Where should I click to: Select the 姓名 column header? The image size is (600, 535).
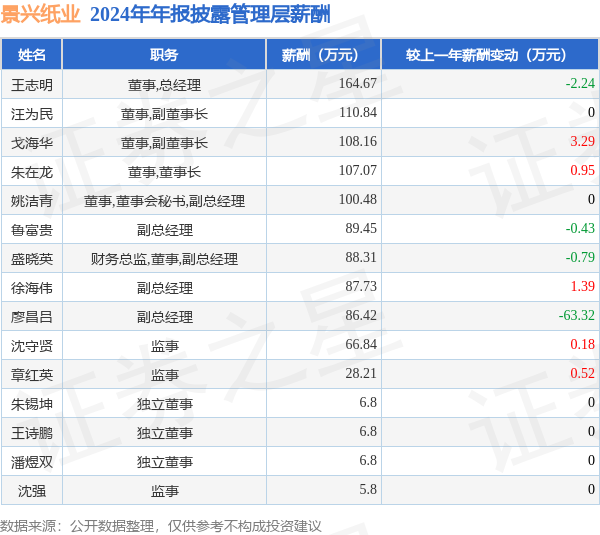click(x=31, y=54)
